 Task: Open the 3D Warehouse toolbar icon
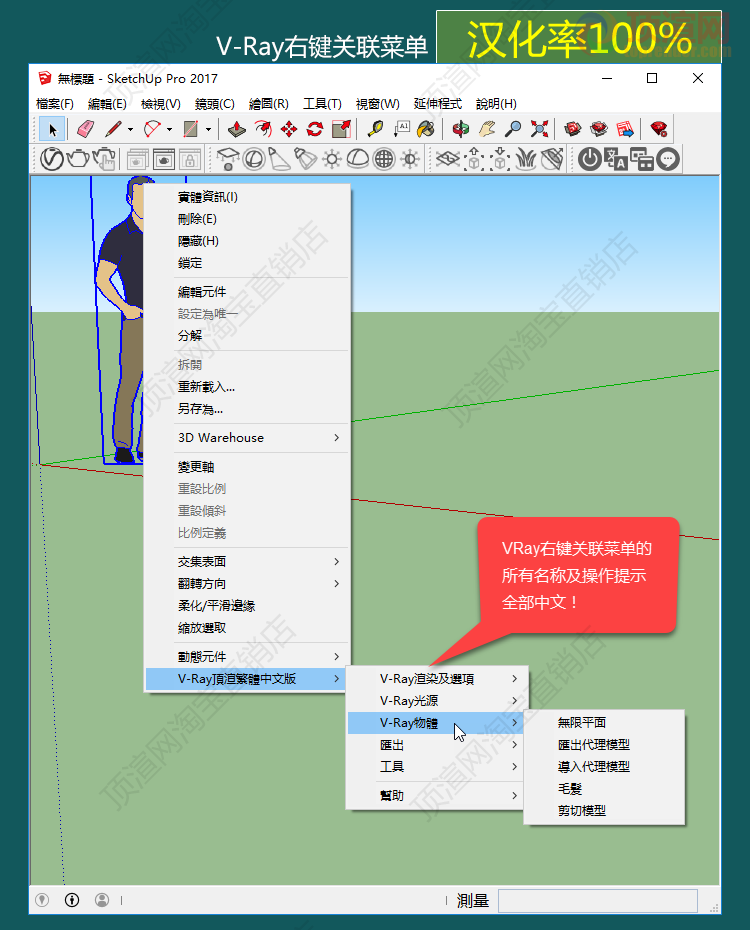573,129
